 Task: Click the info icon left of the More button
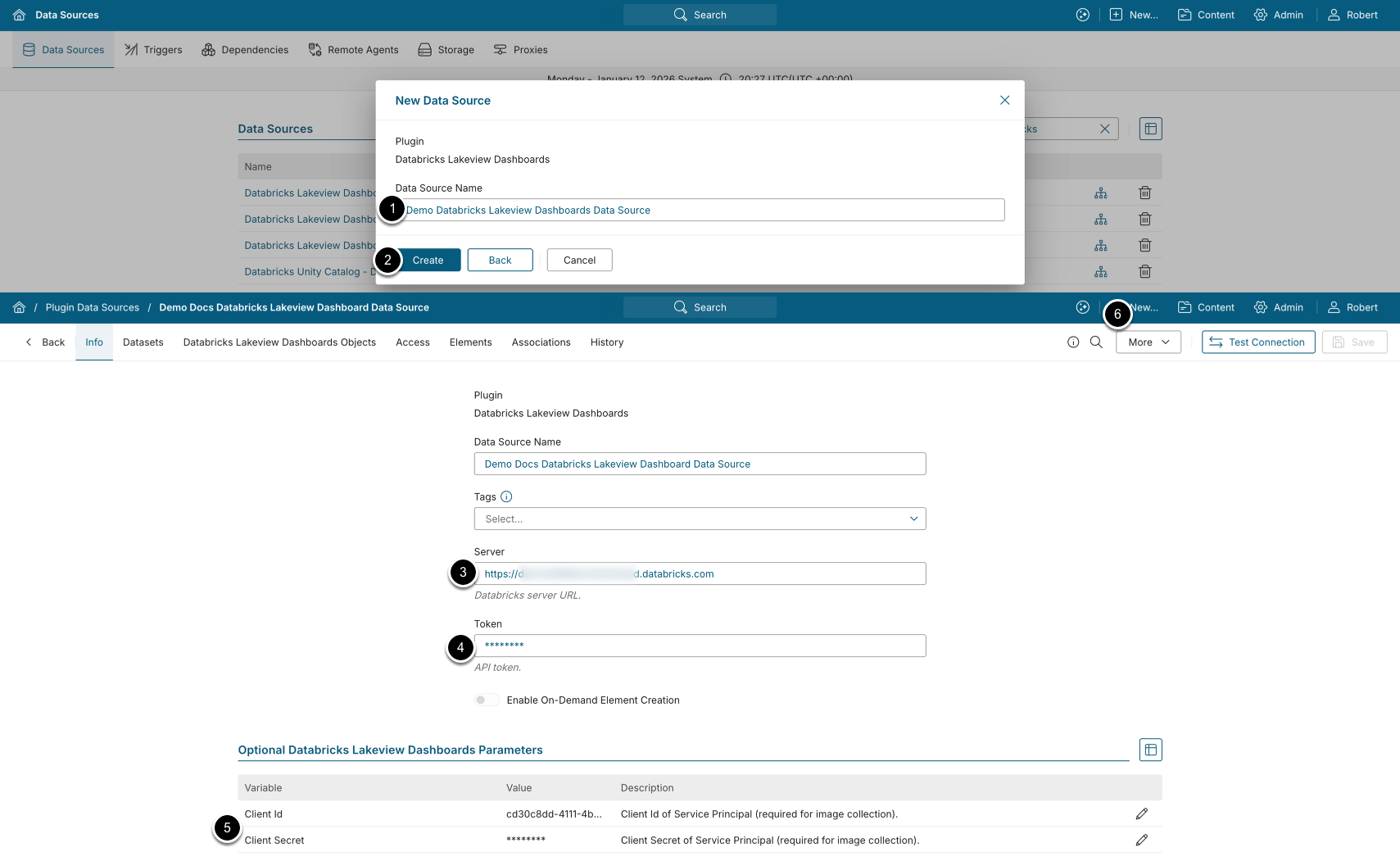coord(1073,342)
